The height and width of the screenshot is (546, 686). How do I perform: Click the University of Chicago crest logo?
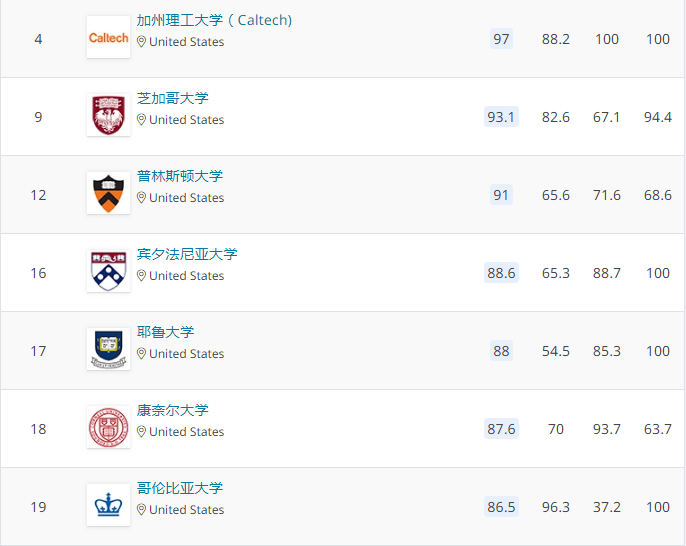tap(108, 115)
